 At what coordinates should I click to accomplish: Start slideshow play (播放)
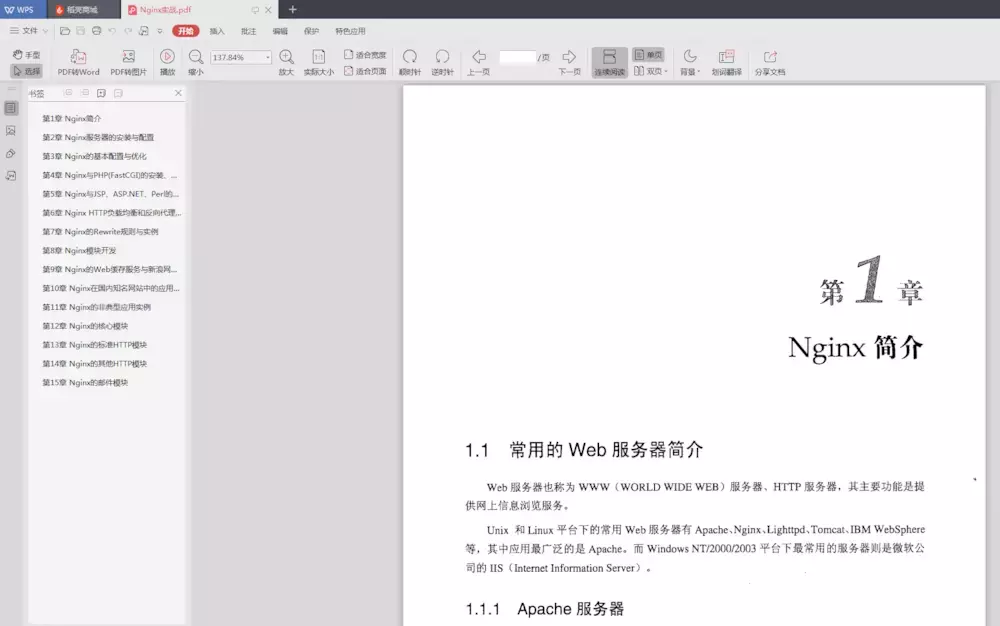[167, 62]
